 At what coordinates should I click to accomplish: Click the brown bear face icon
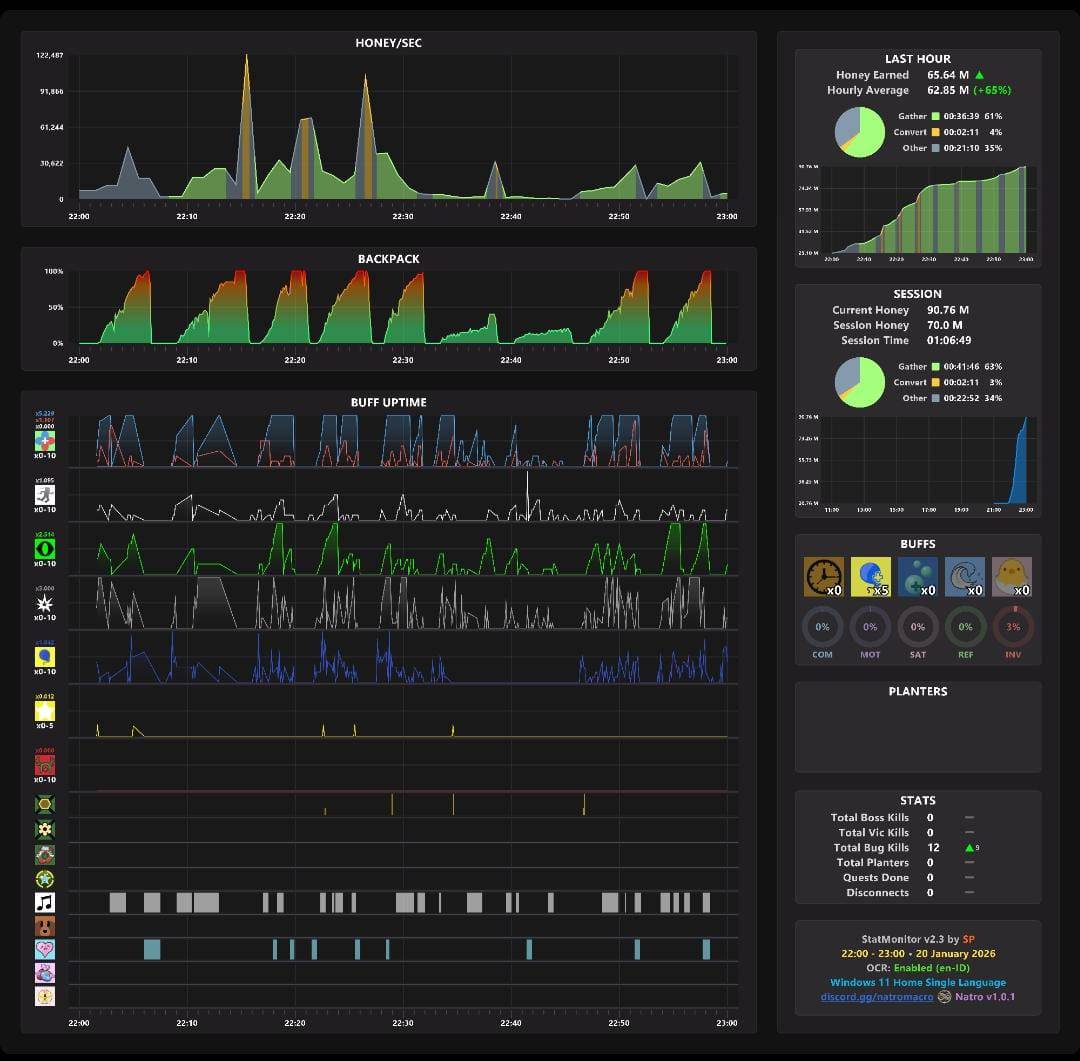pyautogui.click(x=45, y=926)
